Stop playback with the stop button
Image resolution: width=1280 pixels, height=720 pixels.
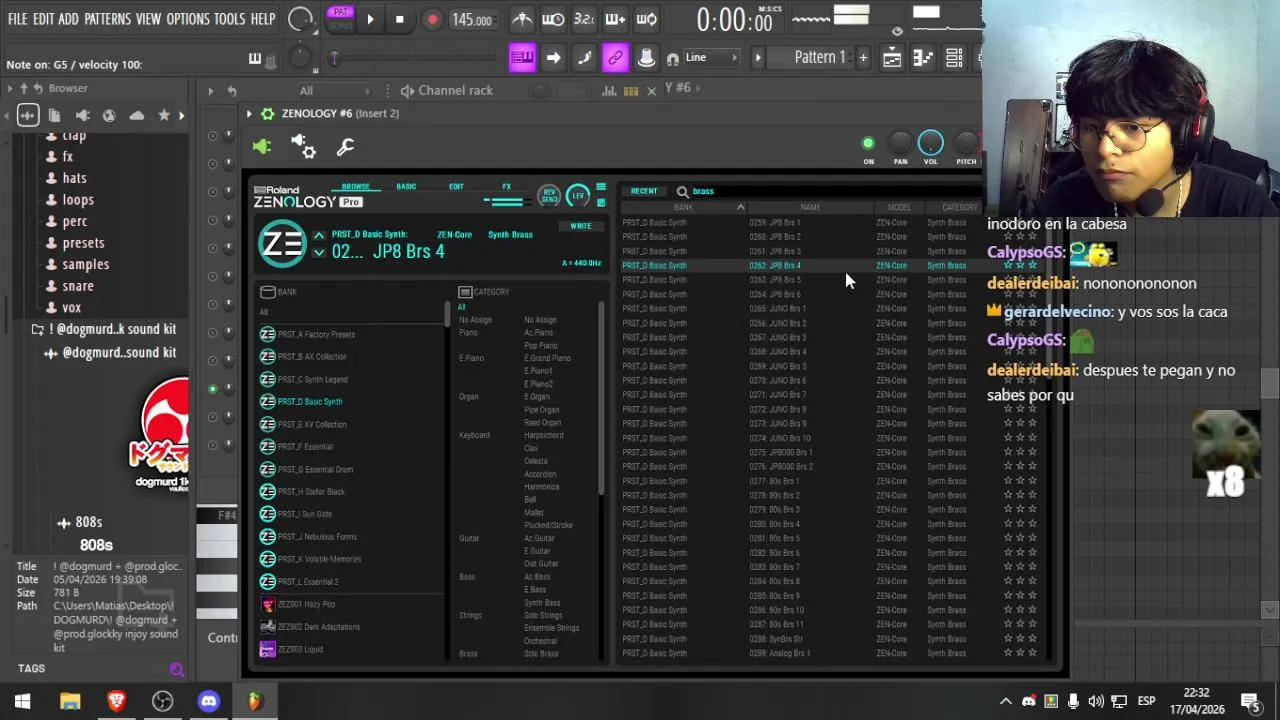[399, 19]
